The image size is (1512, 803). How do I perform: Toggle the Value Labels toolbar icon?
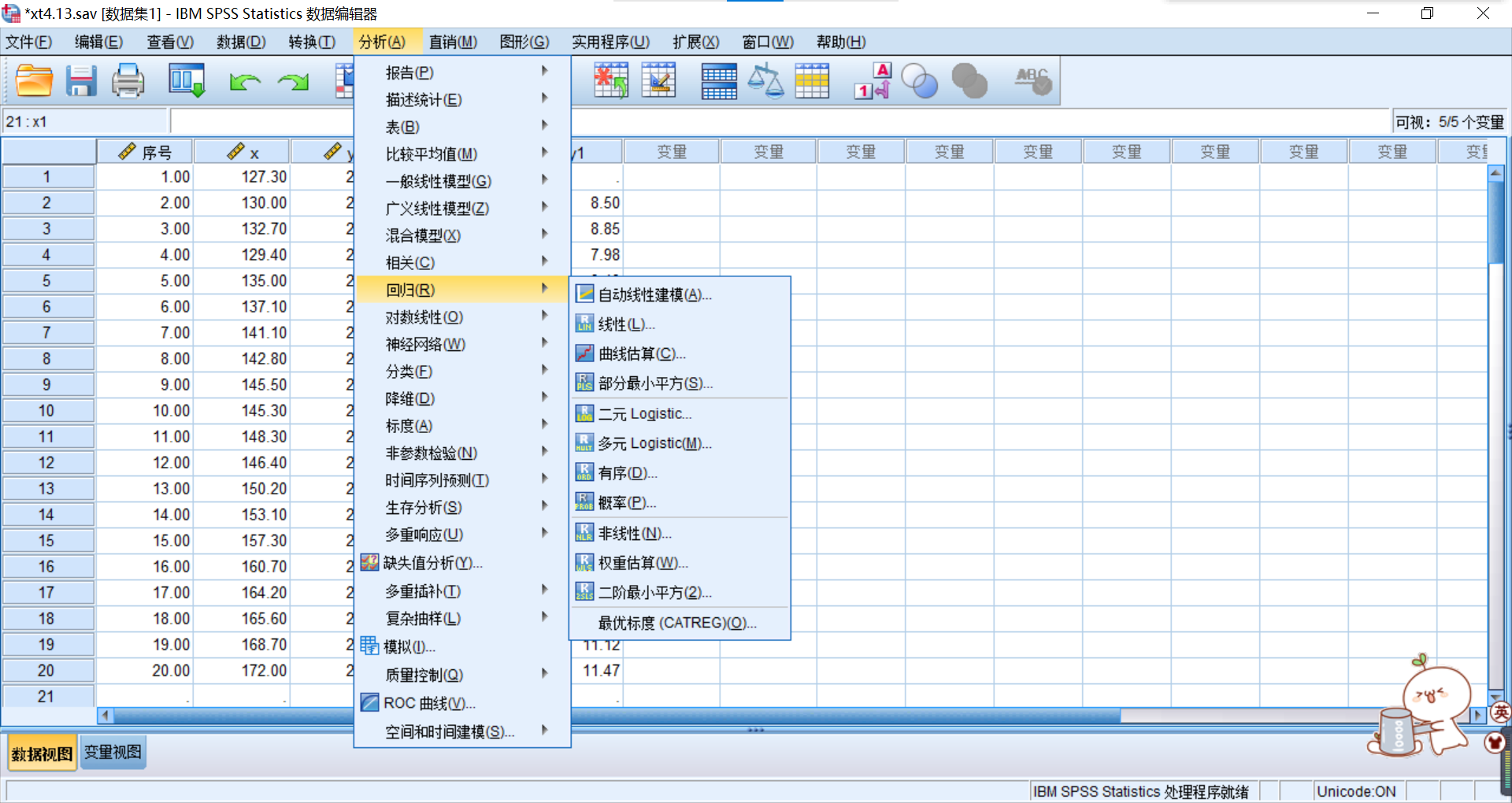tap(873, 80)
